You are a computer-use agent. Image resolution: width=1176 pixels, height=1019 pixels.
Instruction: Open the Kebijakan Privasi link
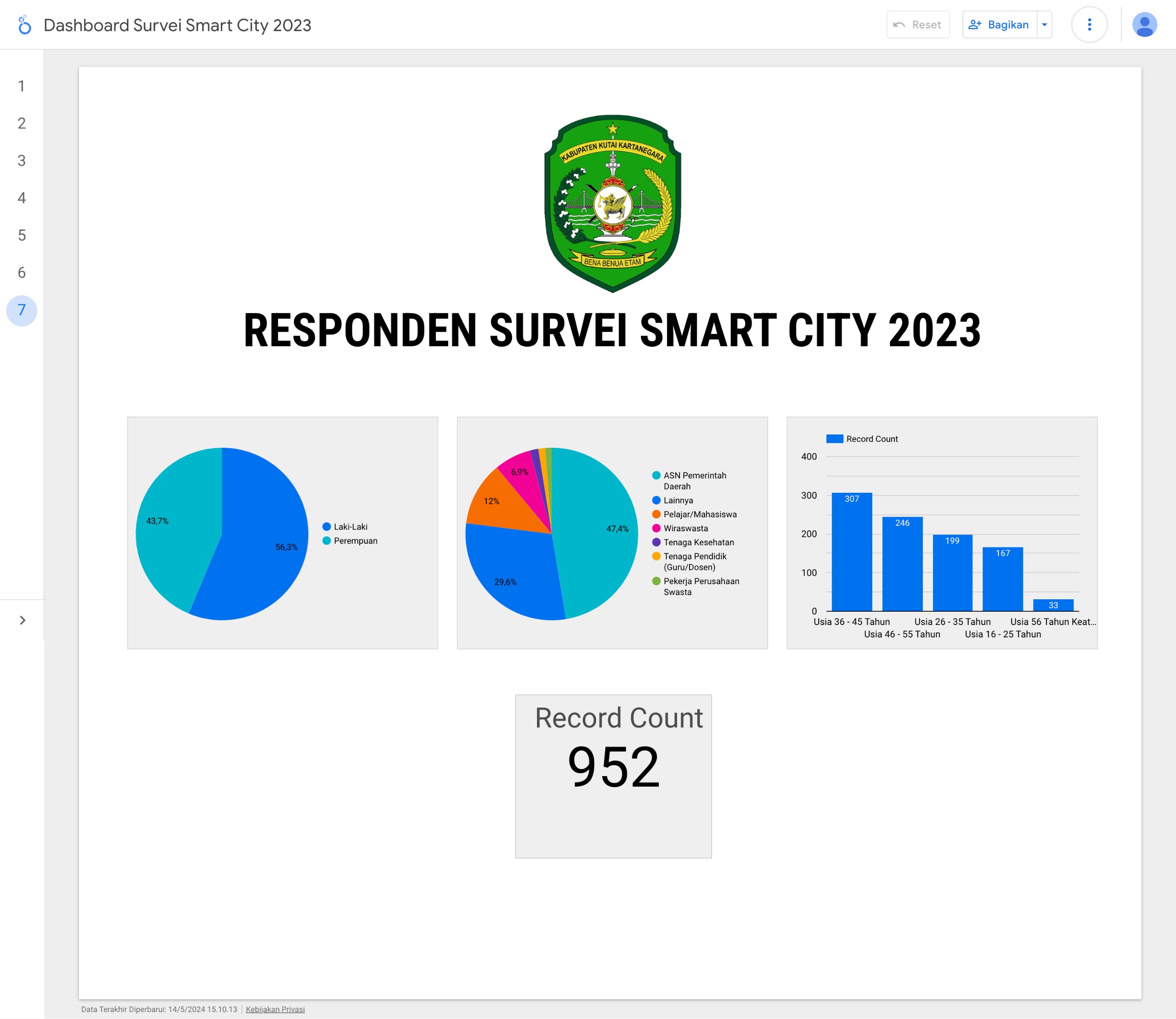tap(275, 1009)
